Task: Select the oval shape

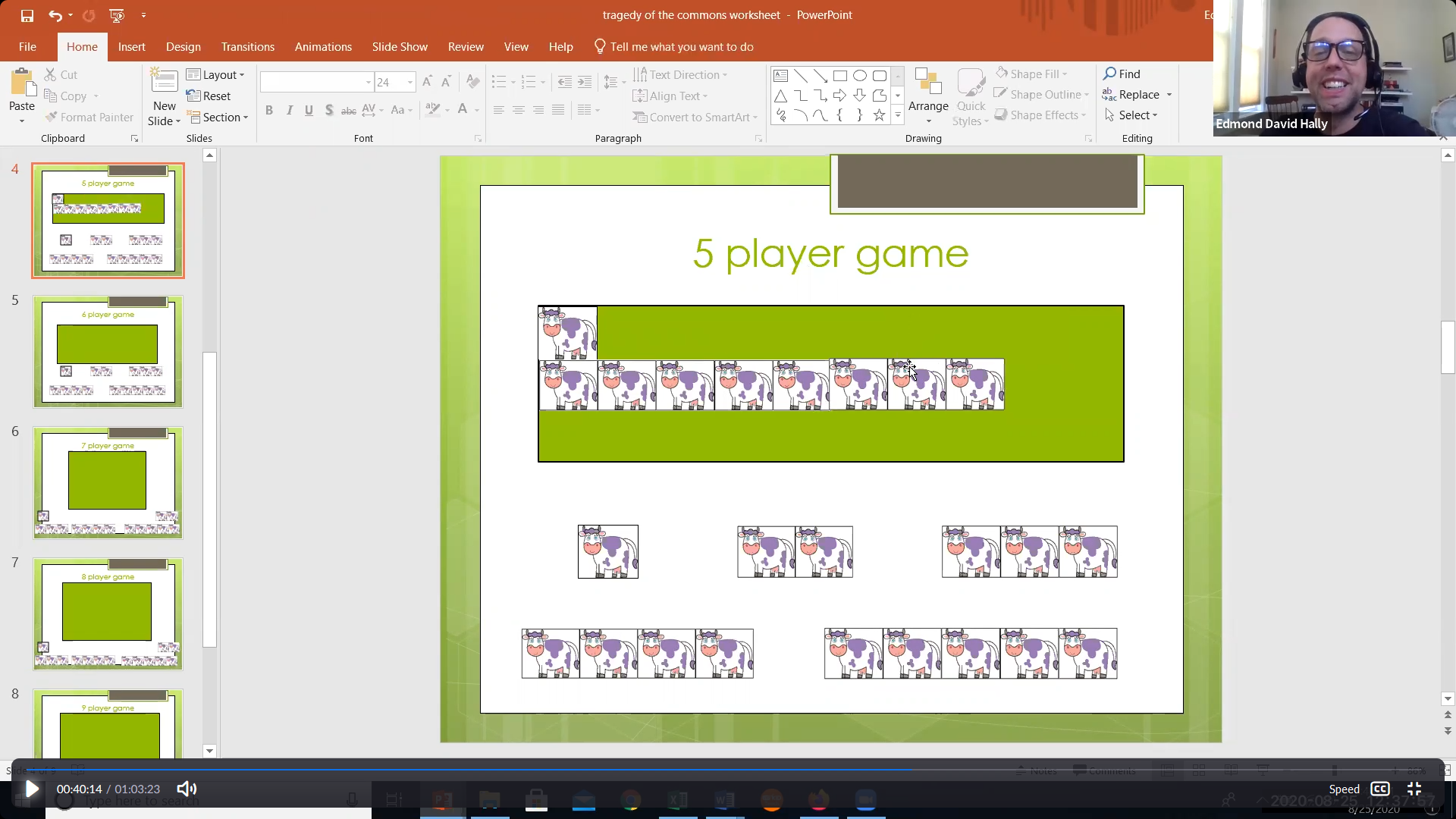Action: [859, 76]
